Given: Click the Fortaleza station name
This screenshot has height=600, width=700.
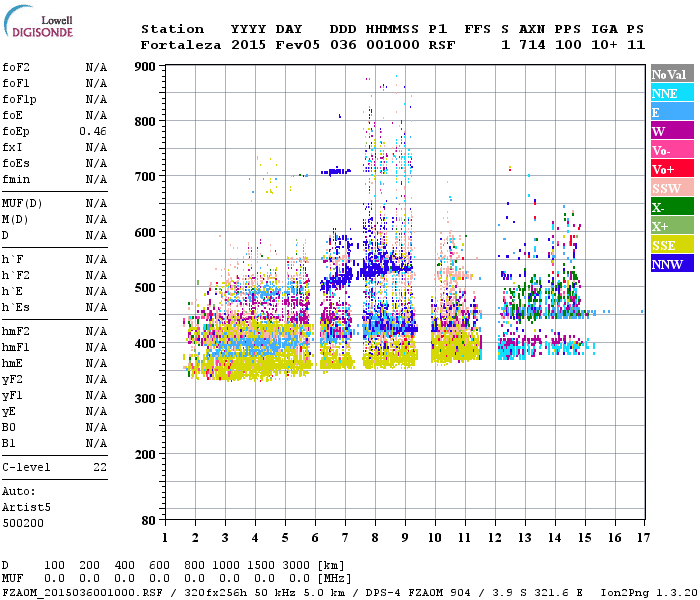Looking at the screenshot, I should [181, 45].
